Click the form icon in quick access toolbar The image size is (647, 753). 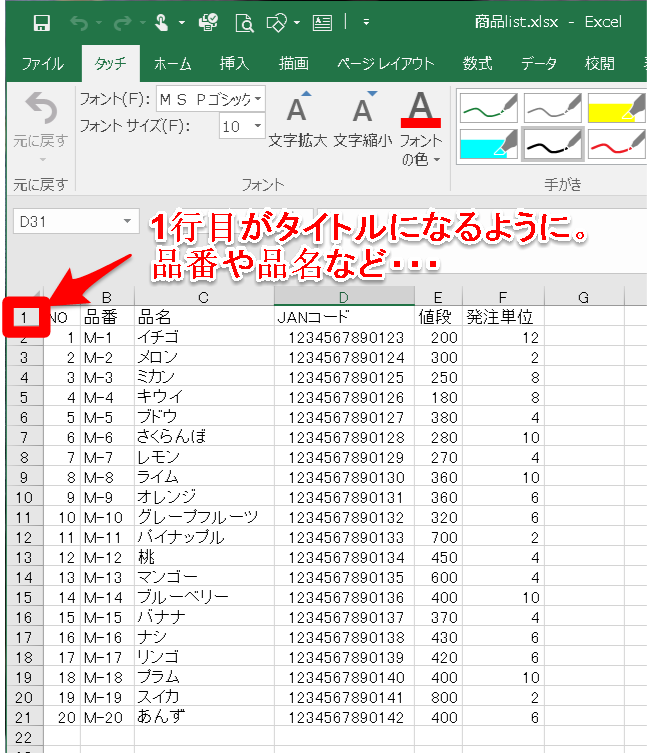click(x=322, y=23)
